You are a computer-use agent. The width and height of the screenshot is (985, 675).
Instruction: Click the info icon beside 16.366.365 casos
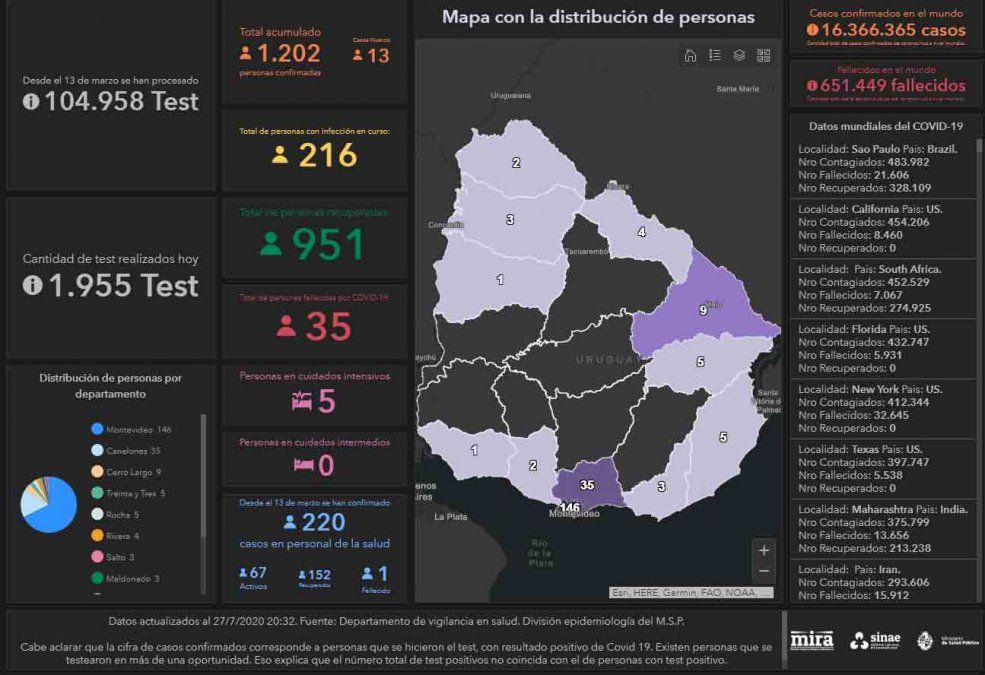pyautogui.click(x=812, y=30)
